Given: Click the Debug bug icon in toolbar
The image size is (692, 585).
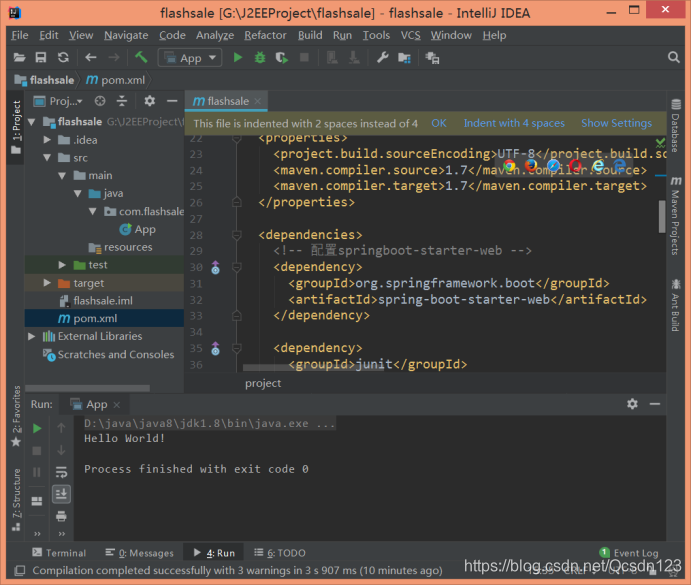Looking at the screenshot, I should pyautogui.click(x=260, y=57).
